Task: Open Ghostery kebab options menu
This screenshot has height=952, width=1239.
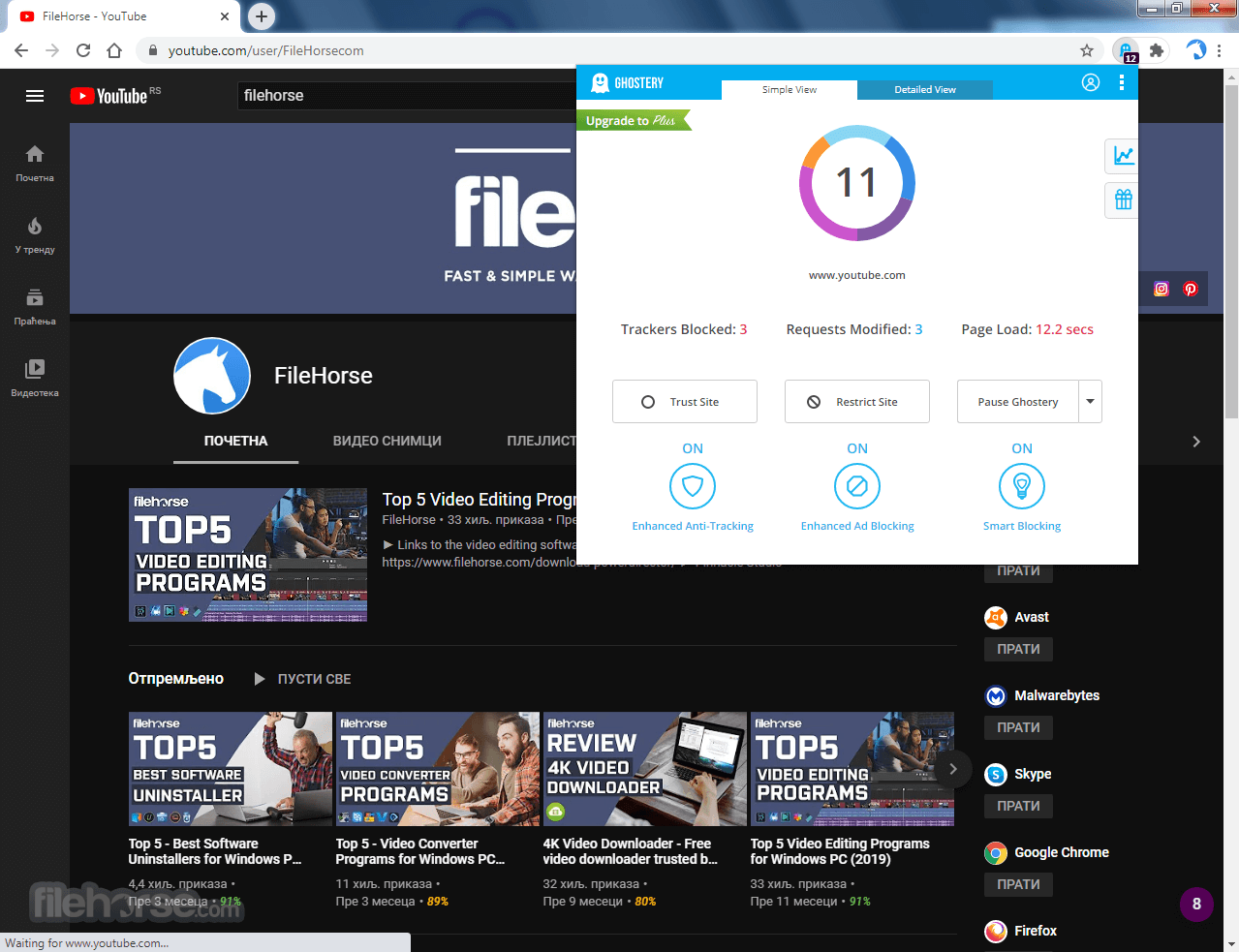Action: [1122, 82]
